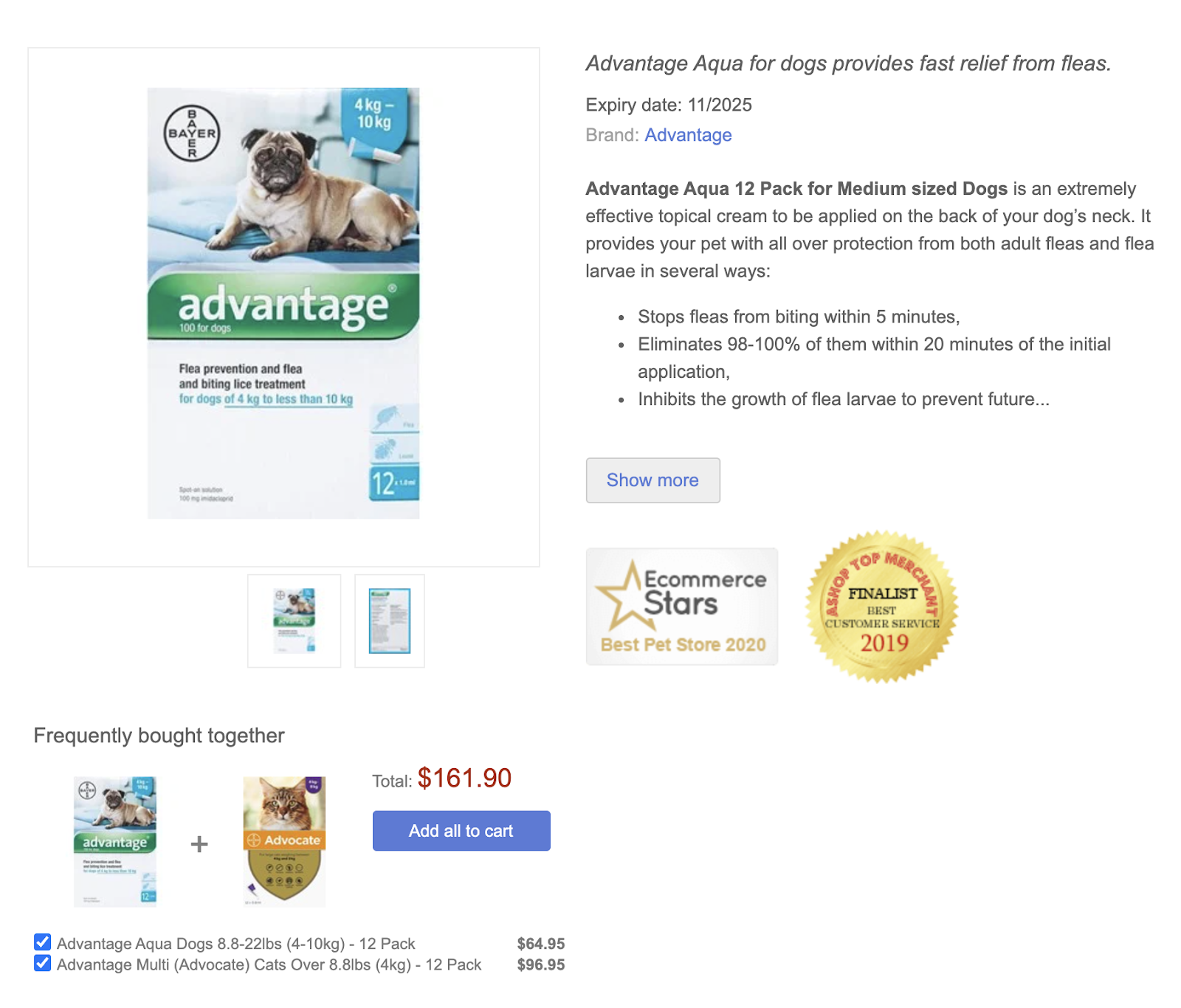The width and height of the screenshot is (1181, 1008).
Task: Click the 4kg–10kg weight tag on box
Action: pyautogui.click(x=374, y=113)
